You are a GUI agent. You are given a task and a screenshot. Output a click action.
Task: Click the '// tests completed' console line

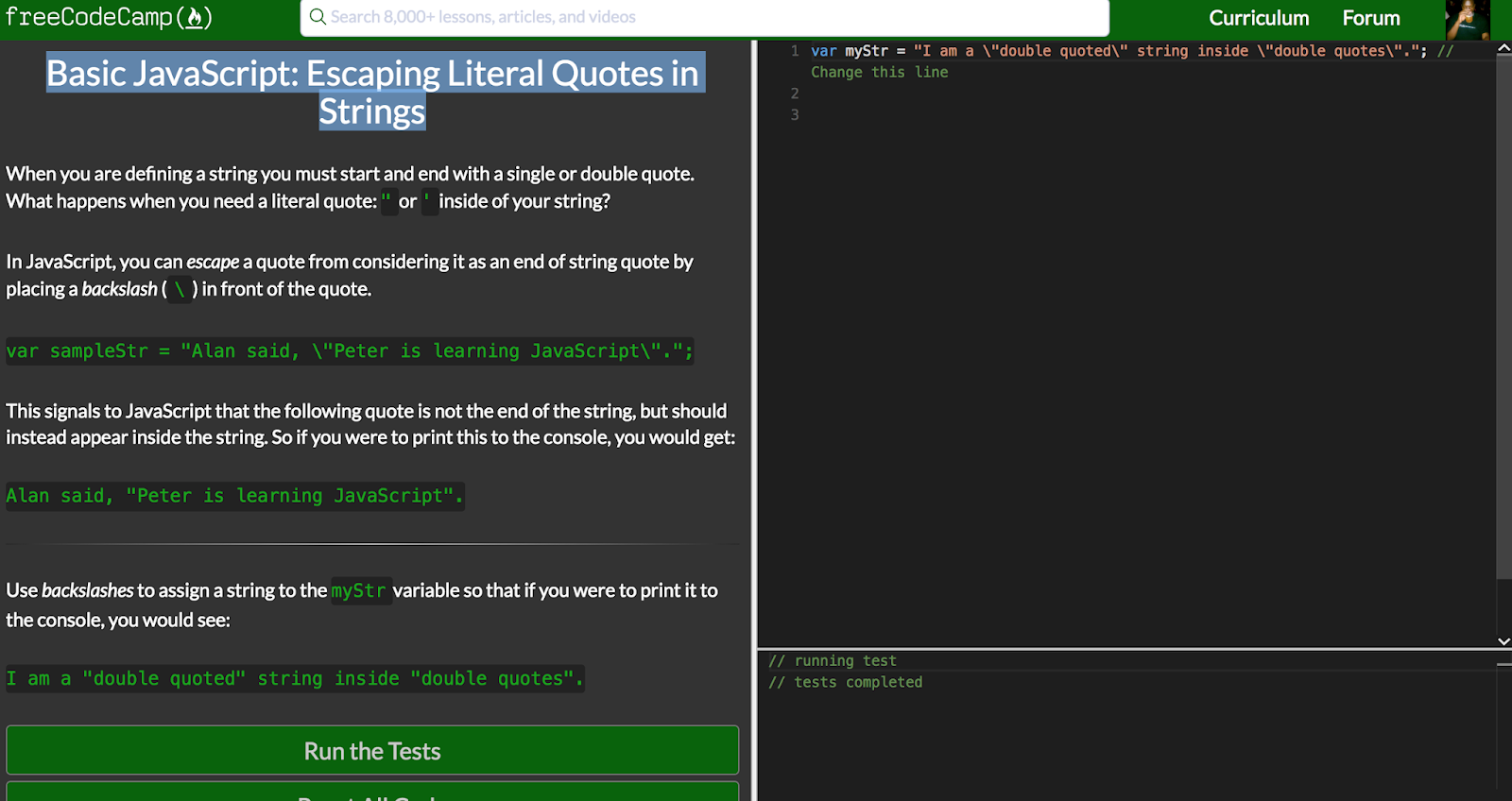[x=846, y=682]
